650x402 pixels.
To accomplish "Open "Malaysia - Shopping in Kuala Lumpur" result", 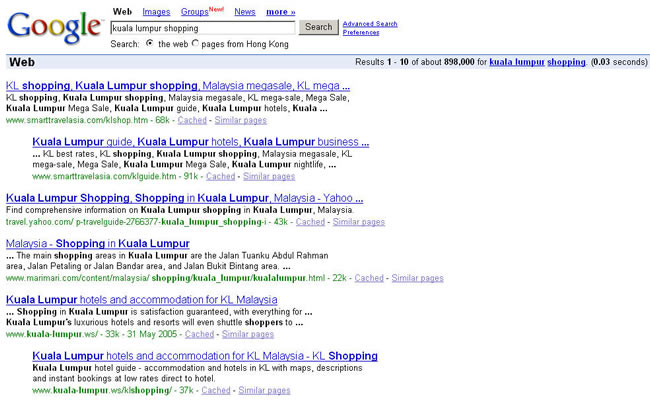I will point(97,244).
